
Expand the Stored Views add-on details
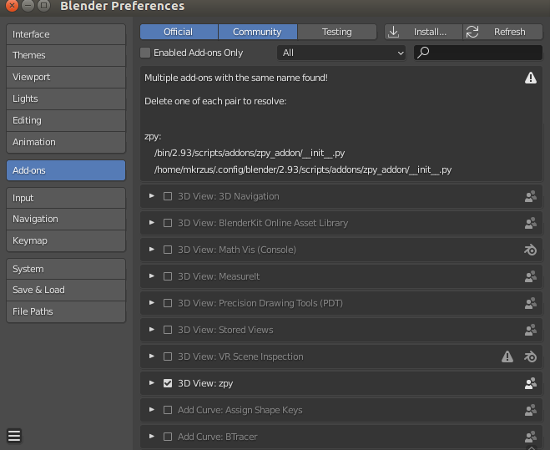pos(152,329)
